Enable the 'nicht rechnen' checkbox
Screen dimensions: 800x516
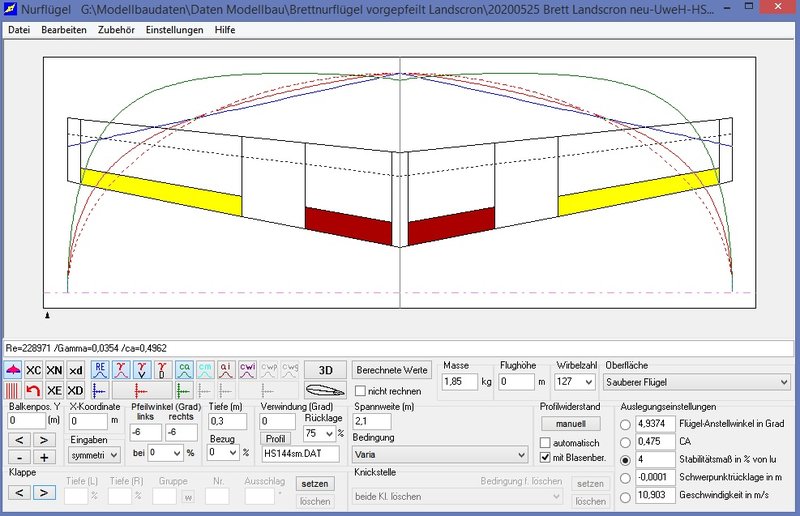(360, 391)
